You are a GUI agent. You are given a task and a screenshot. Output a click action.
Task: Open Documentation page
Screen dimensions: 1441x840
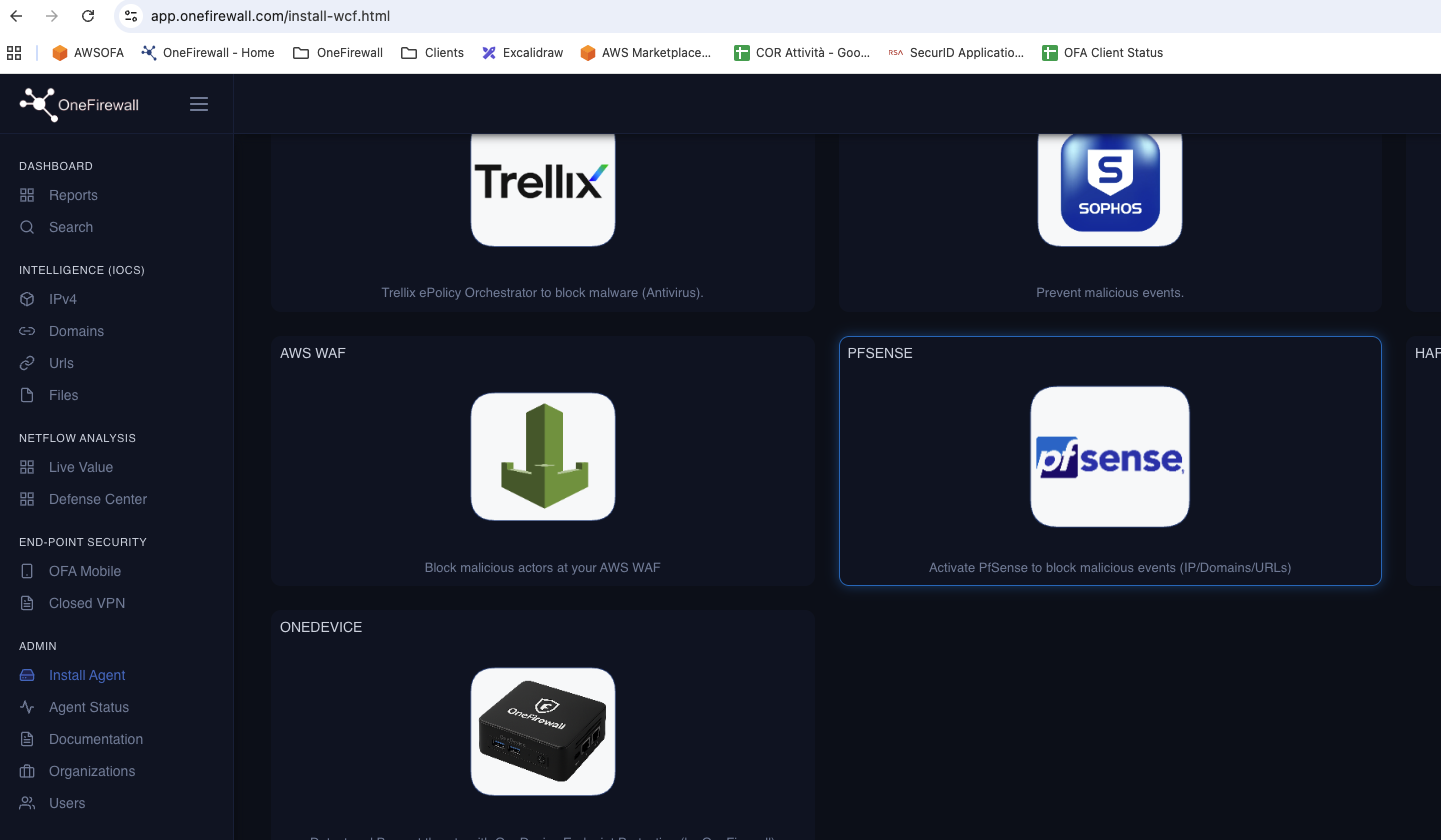point(96,739)
